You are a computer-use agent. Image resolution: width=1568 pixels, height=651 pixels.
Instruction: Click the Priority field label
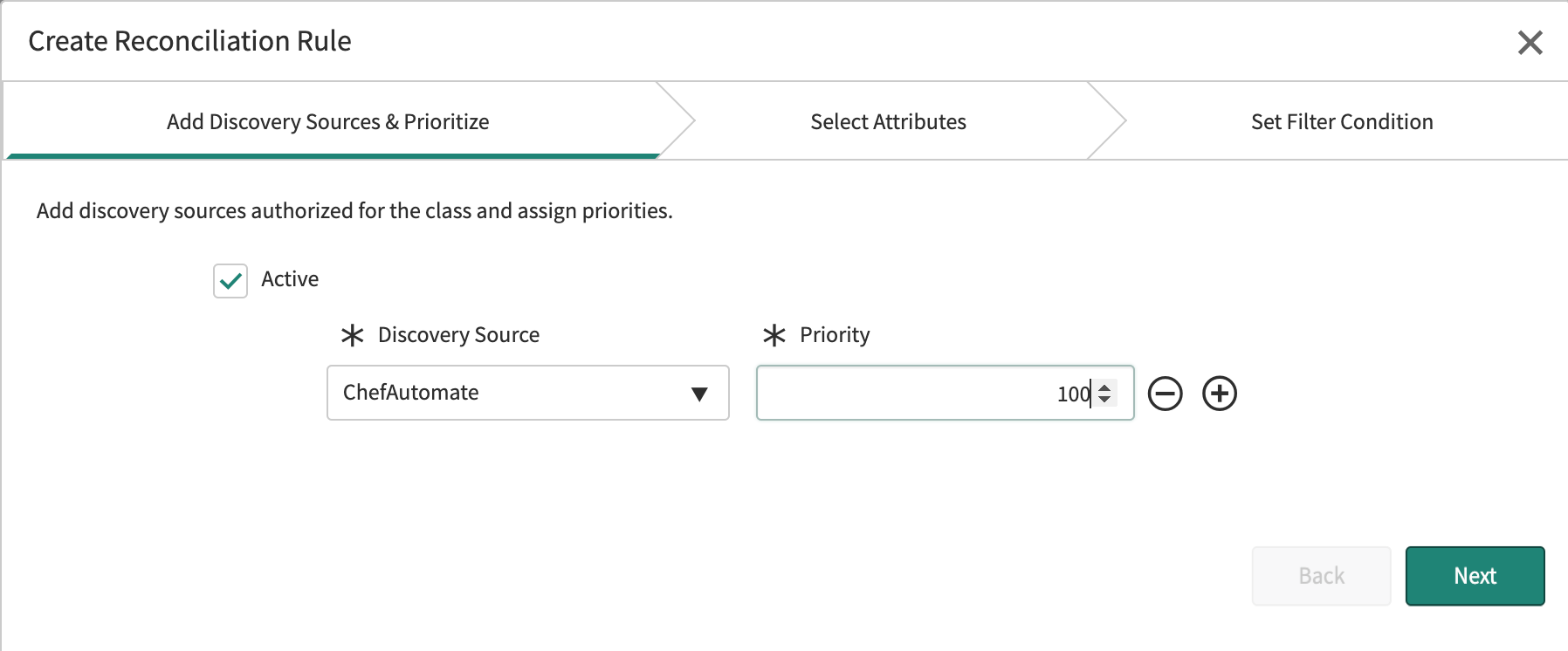click(835, 335)
